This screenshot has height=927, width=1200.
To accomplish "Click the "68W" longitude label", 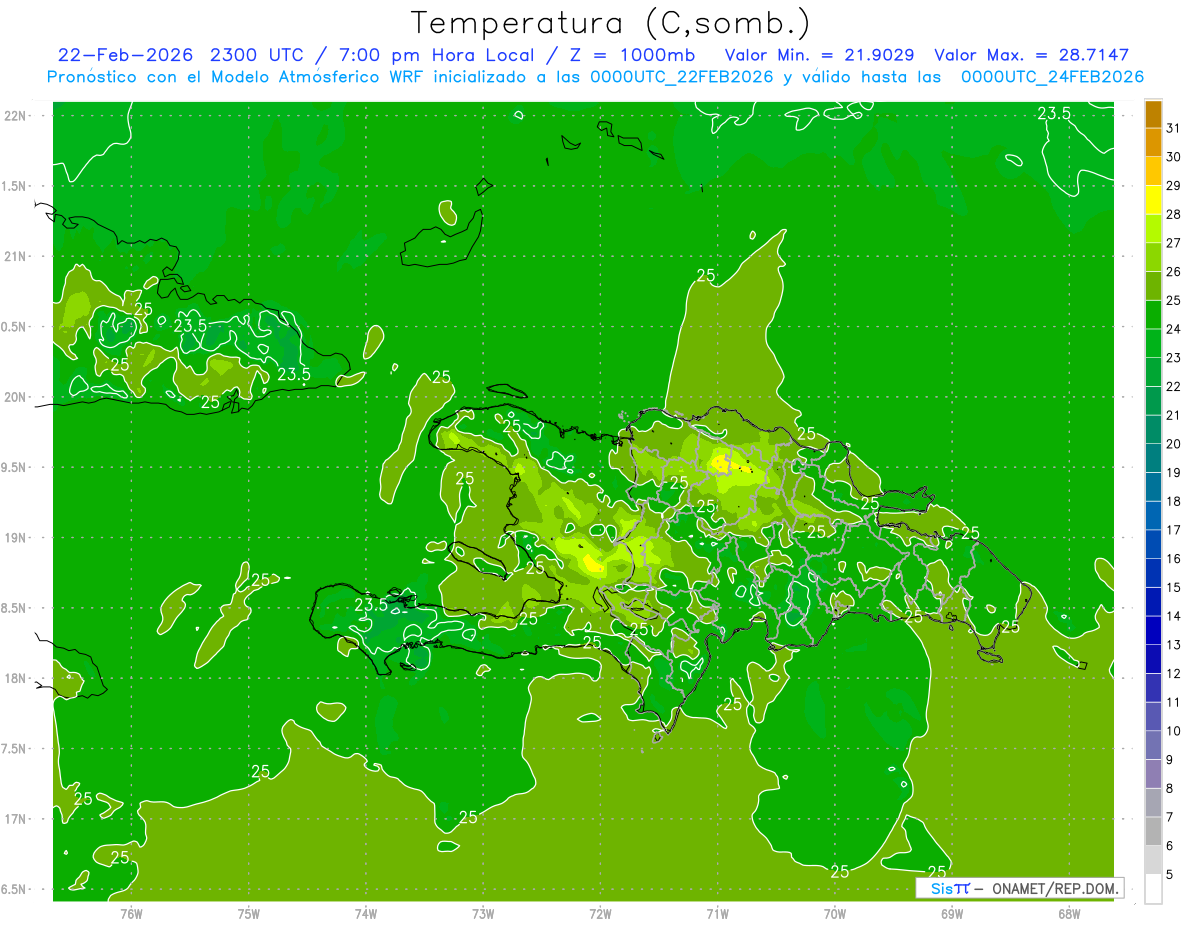I will tap(1069, 913).
